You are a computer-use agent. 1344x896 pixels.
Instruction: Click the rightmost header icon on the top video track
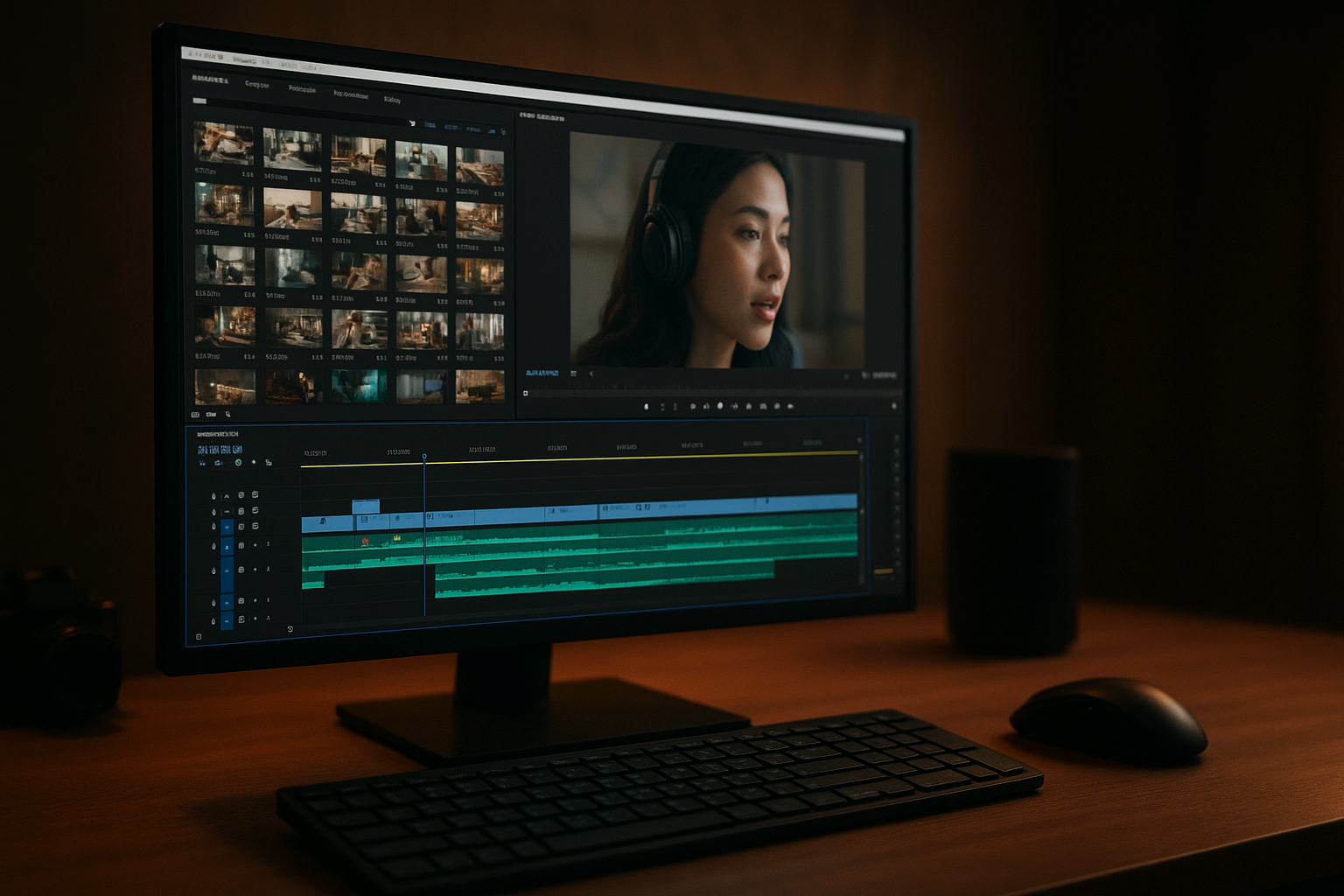click(255, 494)
